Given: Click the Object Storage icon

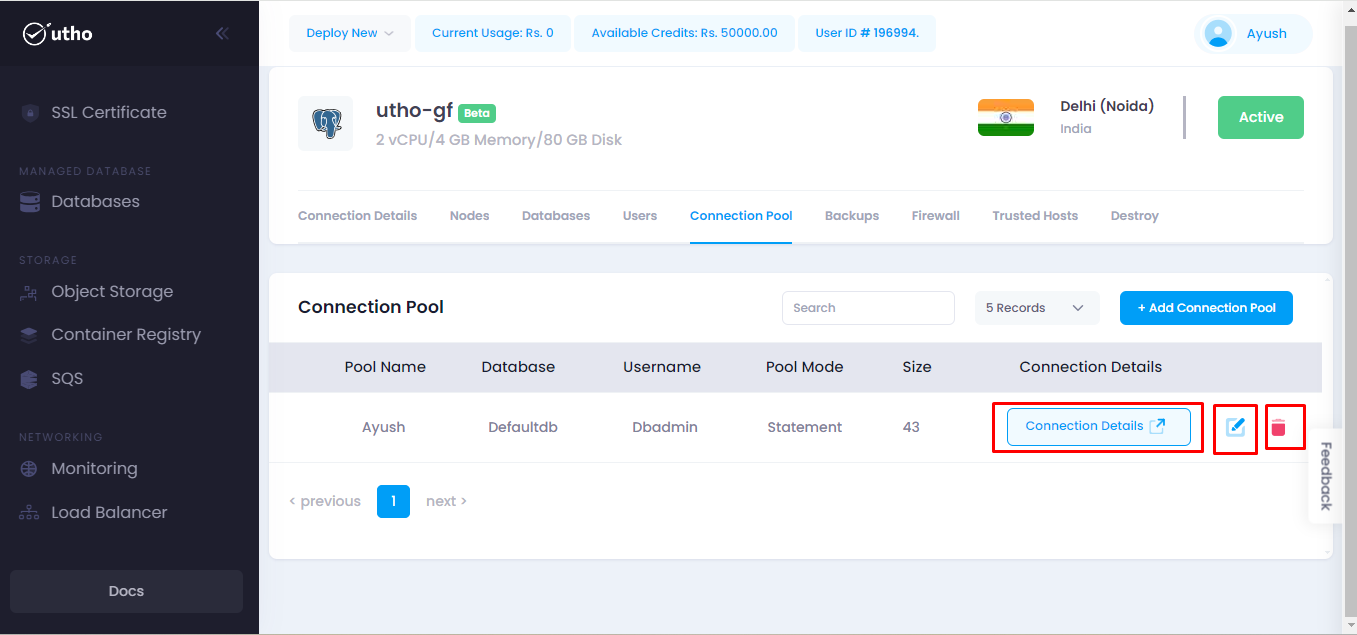Looking at the screenshot, I should point(30,292).
